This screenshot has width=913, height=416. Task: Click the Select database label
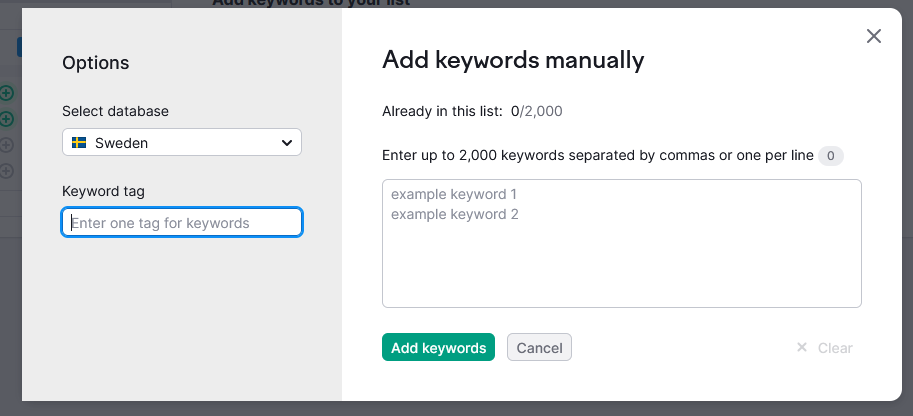115,111
